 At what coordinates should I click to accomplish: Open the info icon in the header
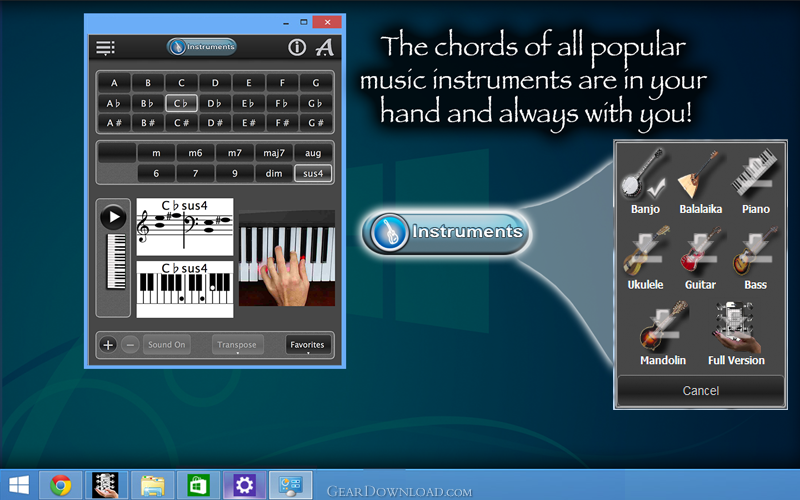coord(297,47)
